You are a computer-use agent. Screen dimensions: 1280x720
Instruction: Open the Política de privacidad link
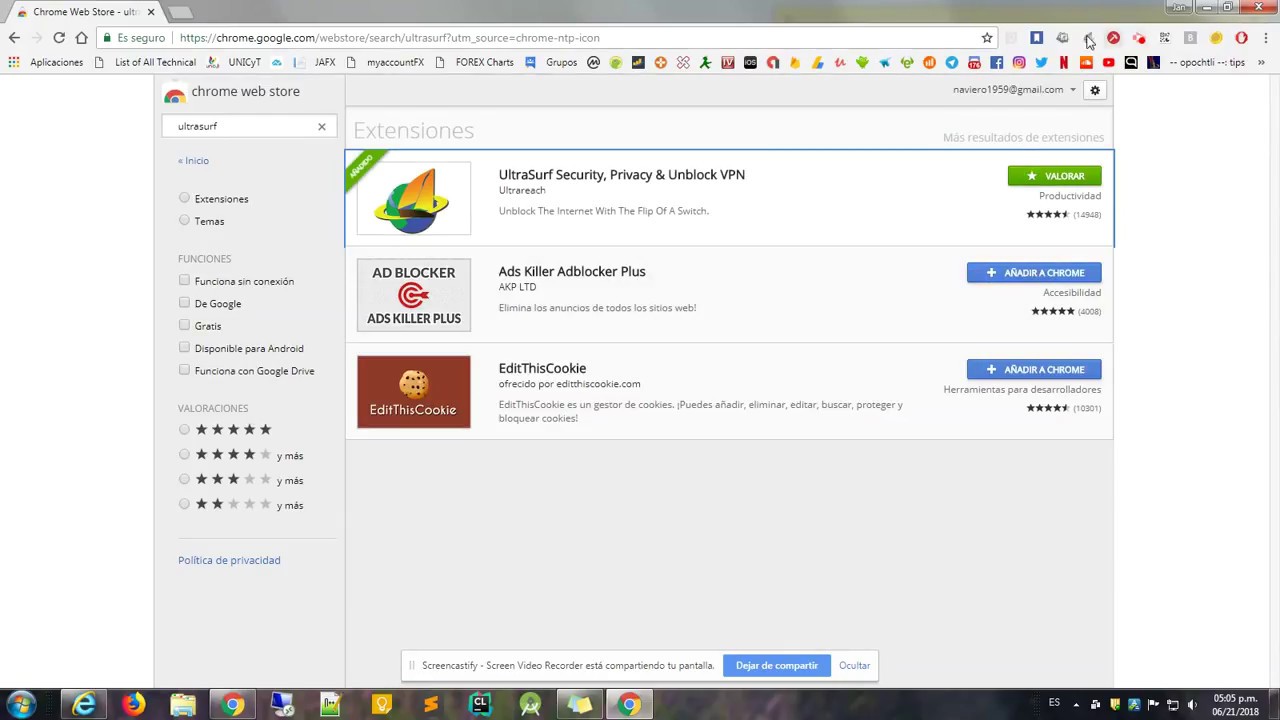pos(229,560)
